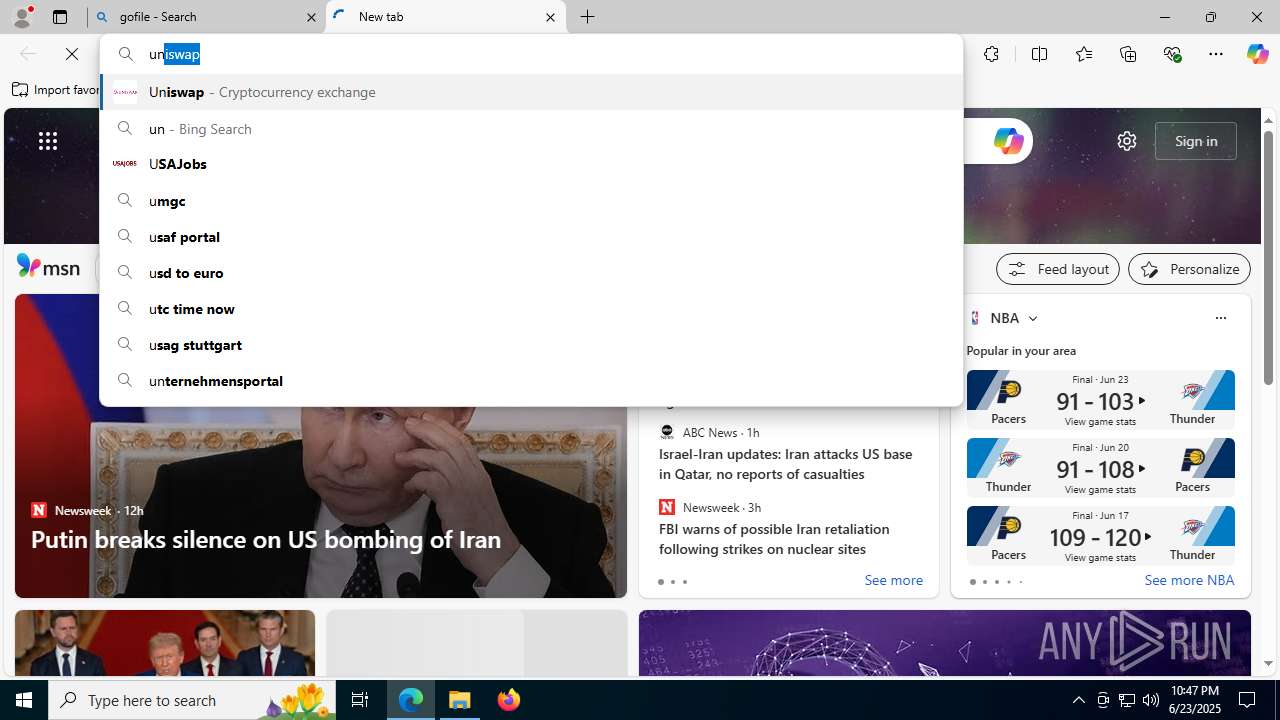Open the profile icon in title bar
Image resolution: width=1280 pixels, height=720 pixels.
point(21,17)
